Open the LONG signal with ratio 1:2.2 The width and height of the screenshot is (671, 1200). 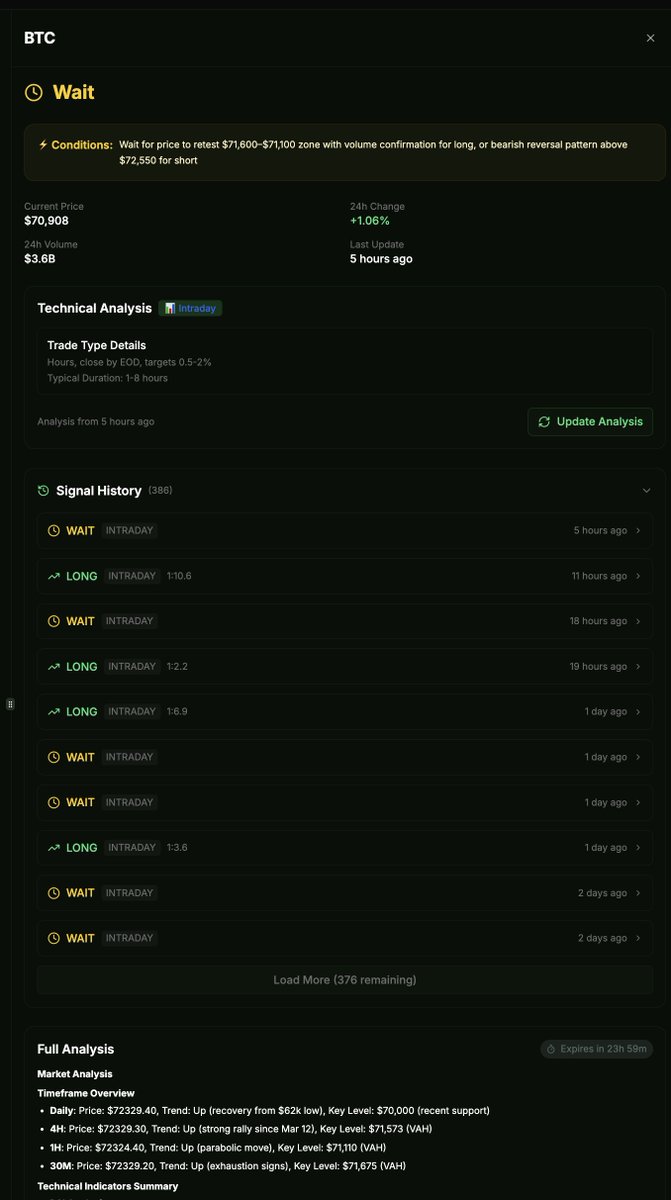345,666
